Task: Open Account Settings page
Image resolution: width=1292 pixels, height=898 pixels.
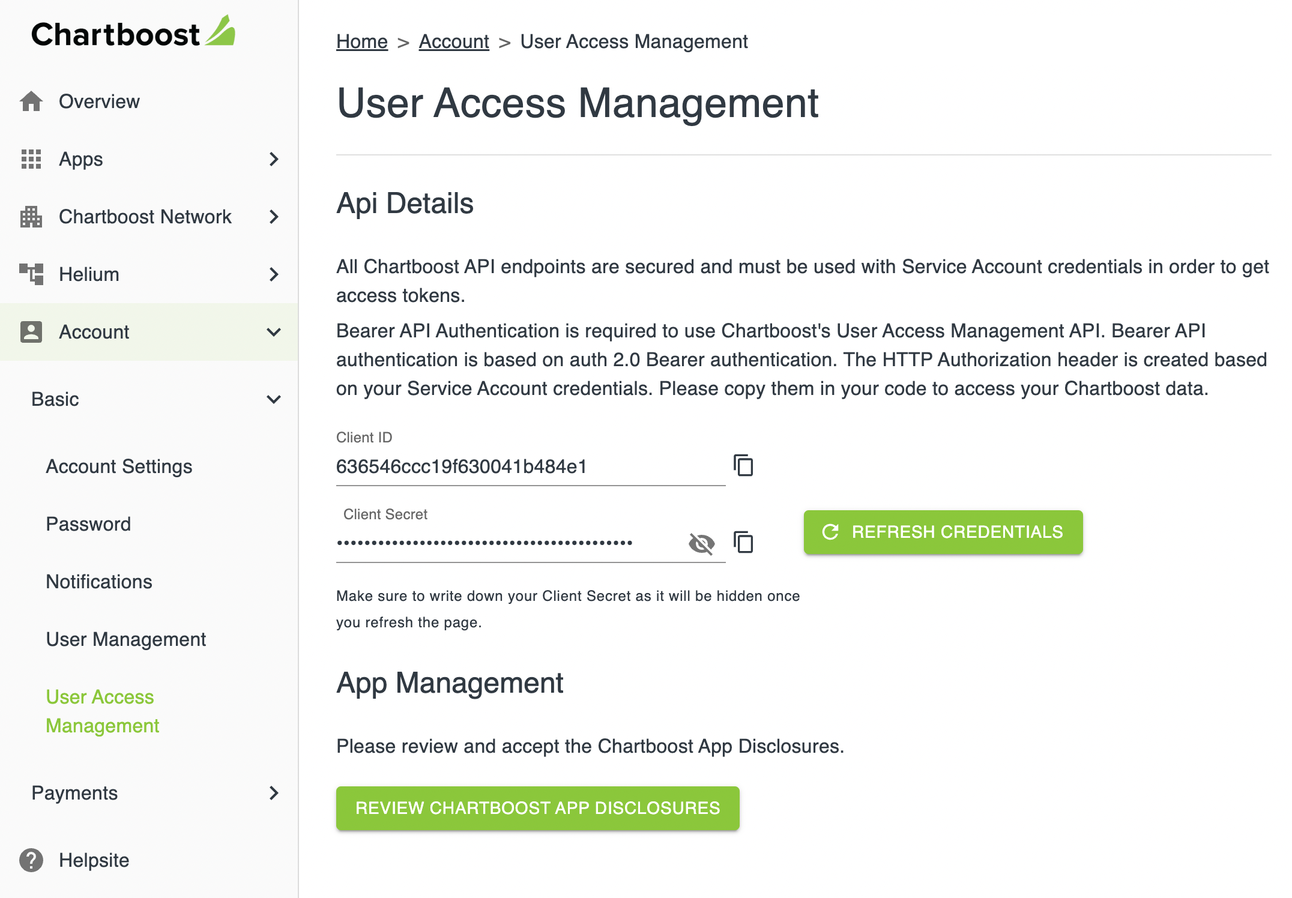Action: tap(119, 466)
